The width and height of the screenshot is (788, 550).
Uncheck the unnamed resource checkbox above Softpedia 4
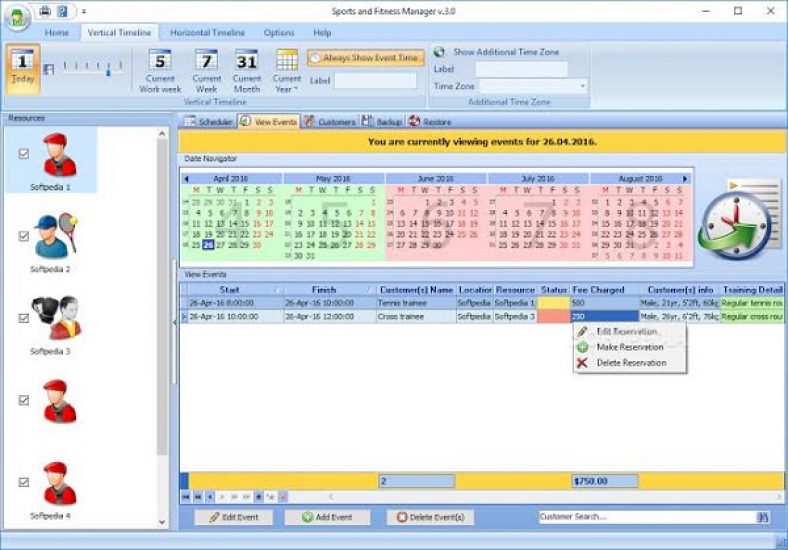pyautogui.click(x=24, y=400)
